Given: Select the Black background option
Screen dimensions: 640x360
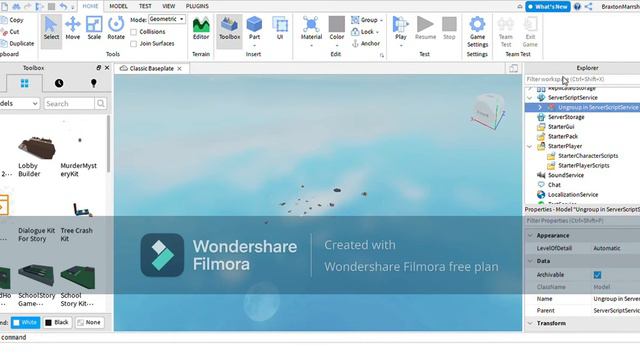Looking at the screenshot, I should point(57,322).
